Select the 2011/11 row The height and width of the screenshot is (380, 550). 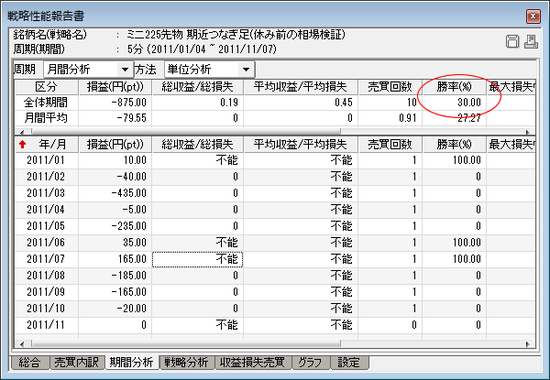[x=275, y=325]
